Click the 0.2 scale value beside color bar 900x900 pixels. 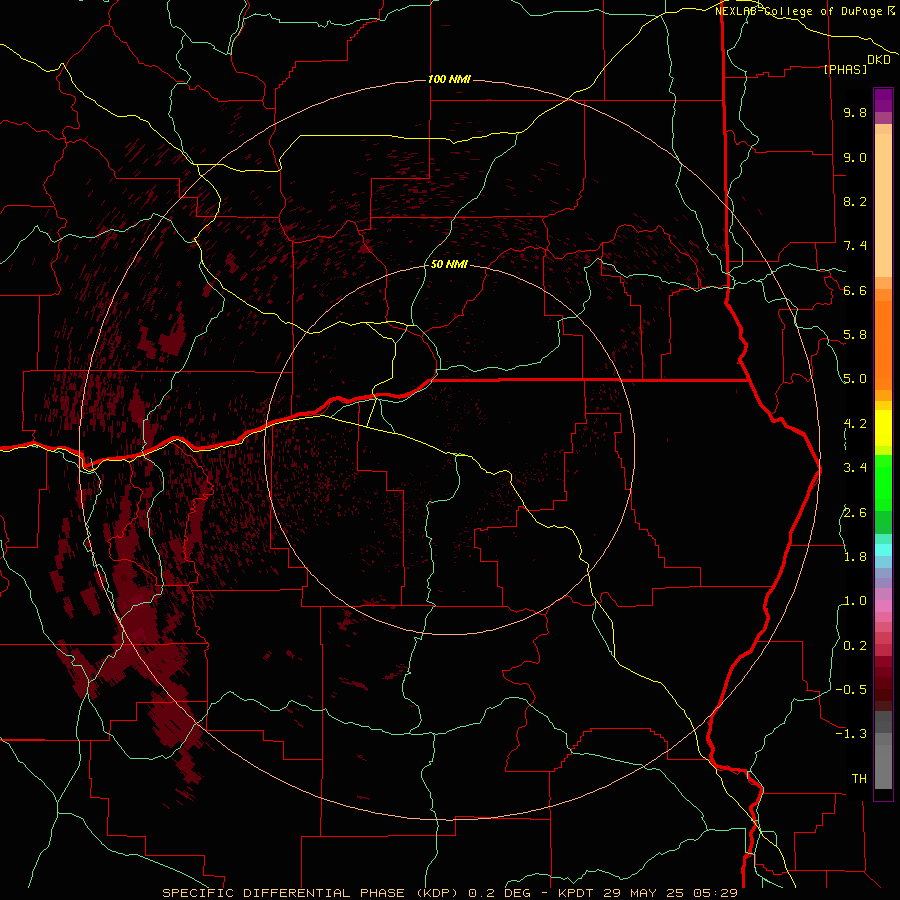pyautogui.click(x=855, y=646)
